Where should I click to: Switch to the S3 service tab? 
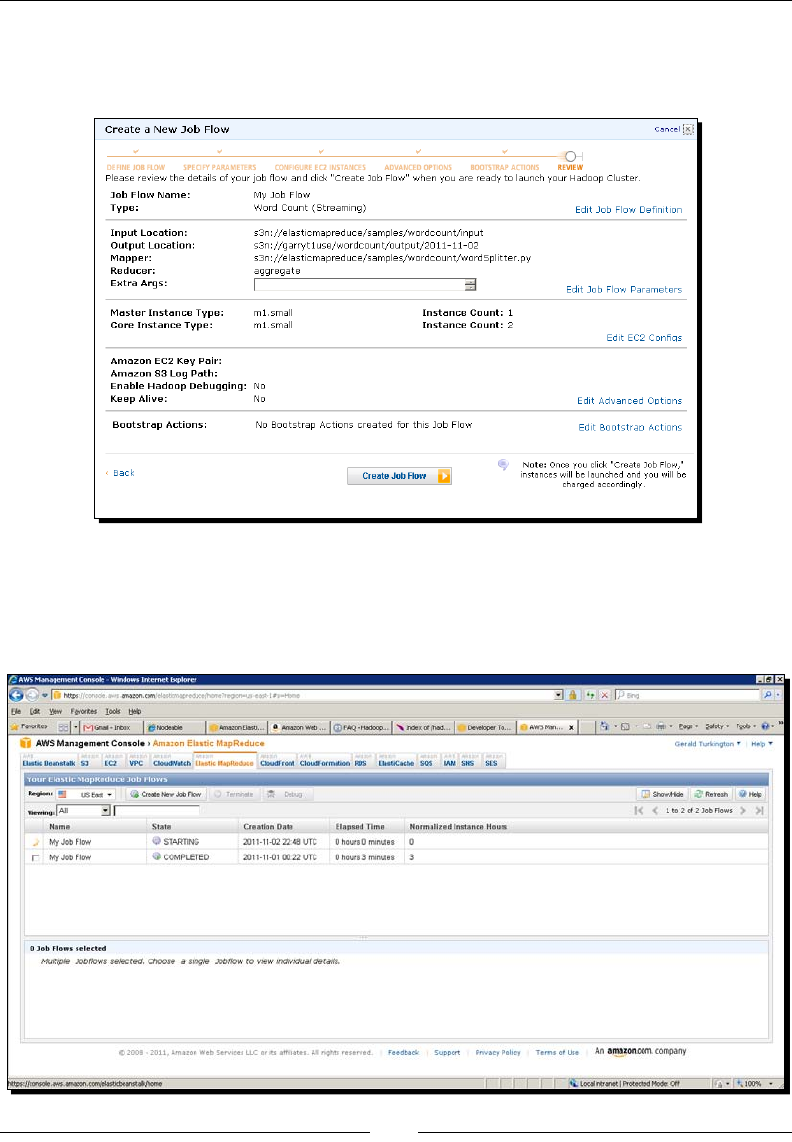(x=85, y=761)
